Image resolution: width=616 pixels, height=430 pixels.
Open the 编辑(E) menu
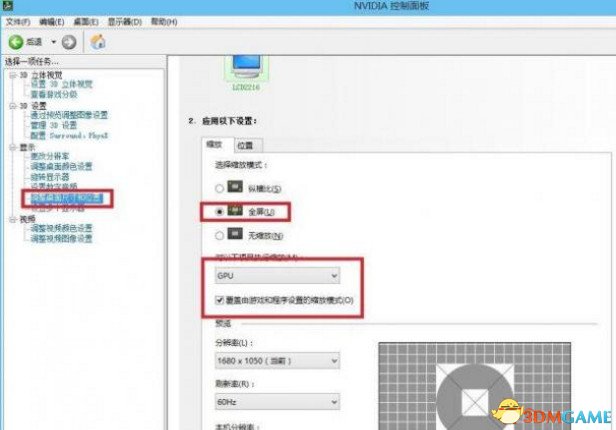52,22
